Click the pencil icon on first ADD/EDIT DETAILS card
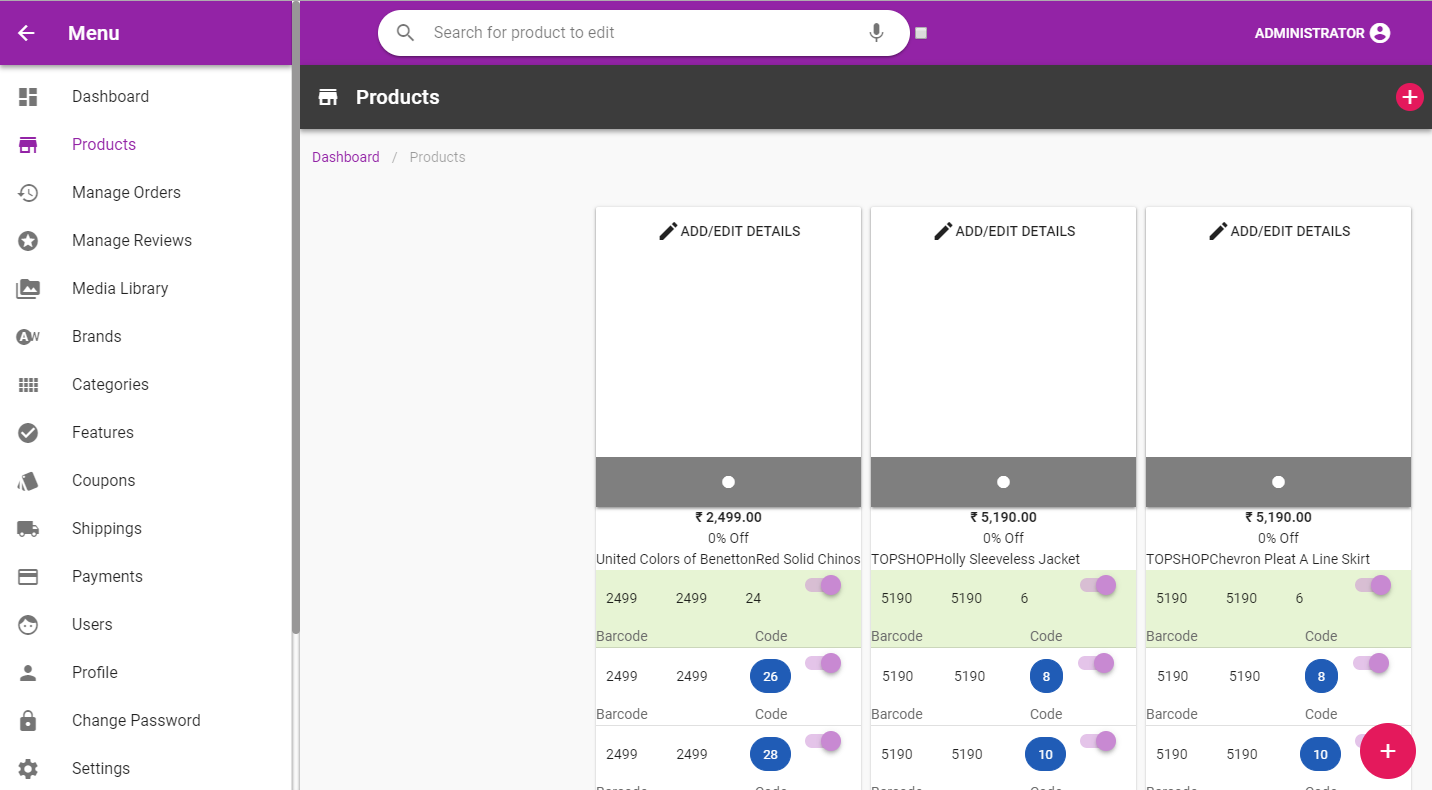This screenshot has height=790, width=1432. (668, 230)
